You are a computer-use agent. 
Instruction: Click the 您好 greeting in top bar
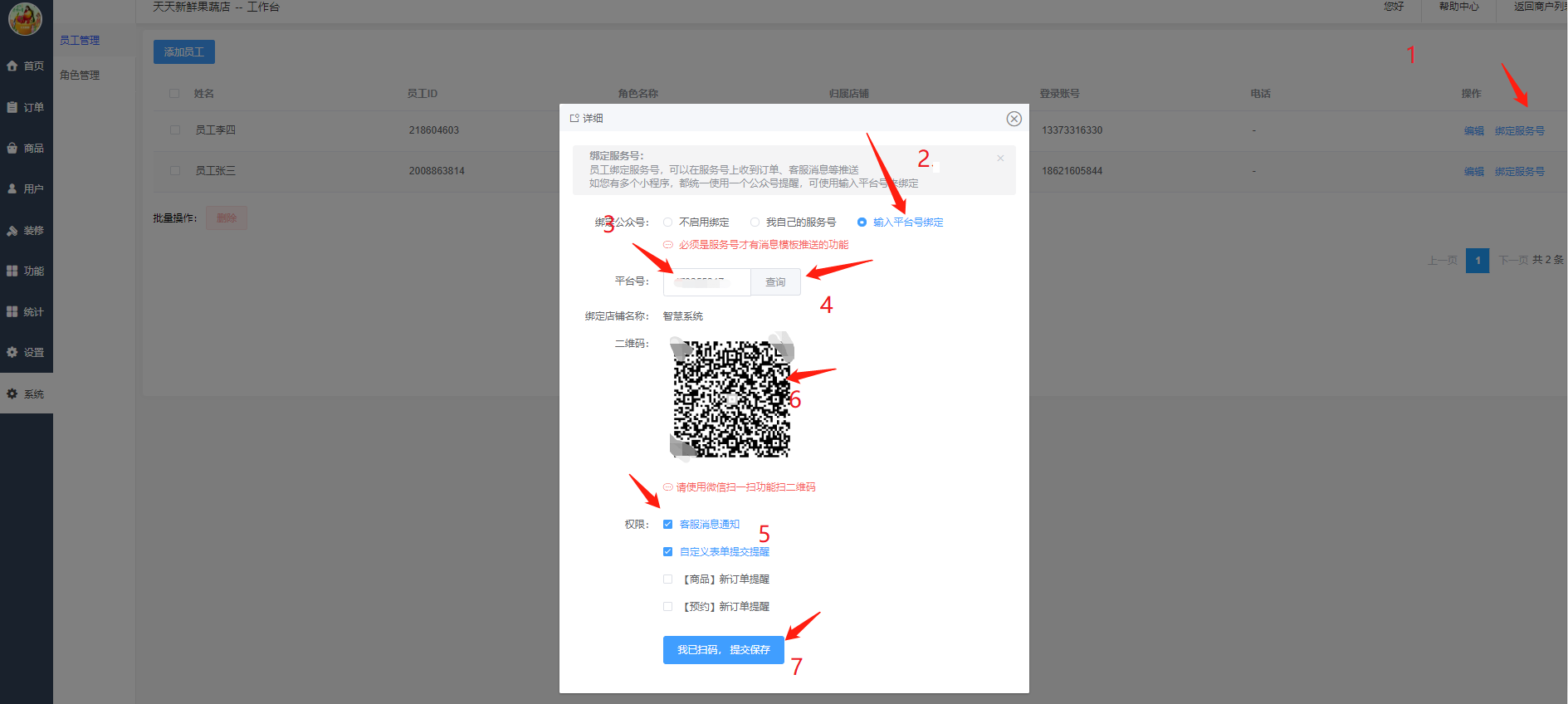[x=1394, y=6]
